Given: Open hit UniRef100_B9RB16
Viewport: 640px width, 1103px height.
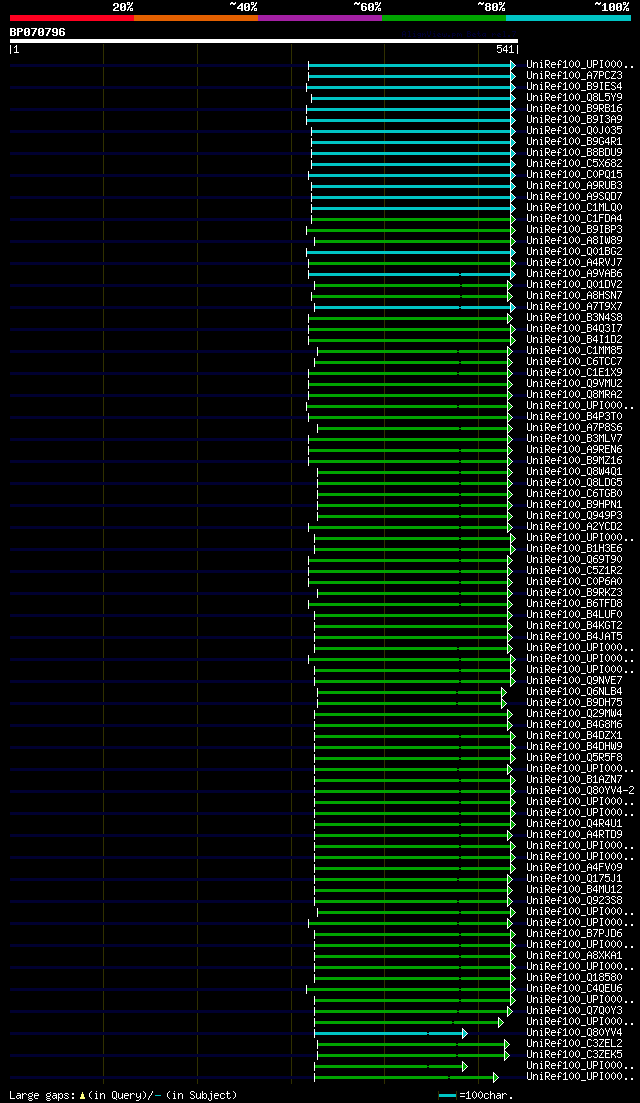Looking at the screenshot, I should pos(574,109).
